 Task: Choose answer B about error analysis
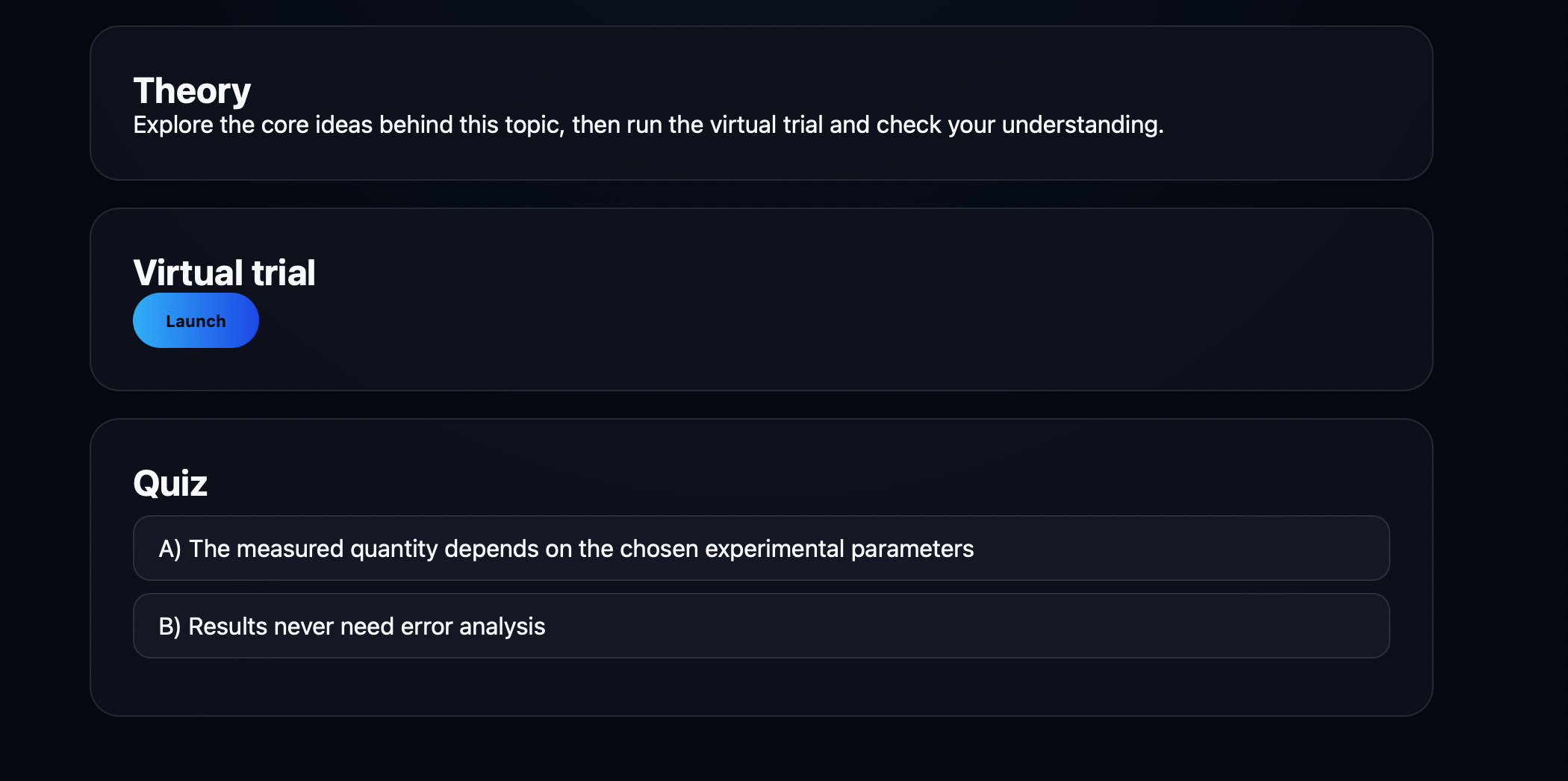pyautogui.click(x=761, y=626)
